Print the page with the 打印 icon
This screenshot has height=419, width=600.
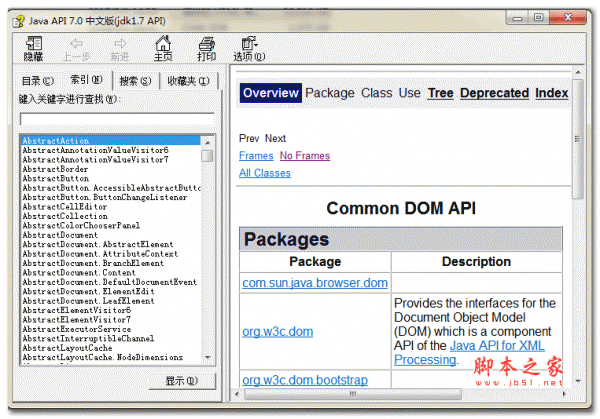click(207, 49)
